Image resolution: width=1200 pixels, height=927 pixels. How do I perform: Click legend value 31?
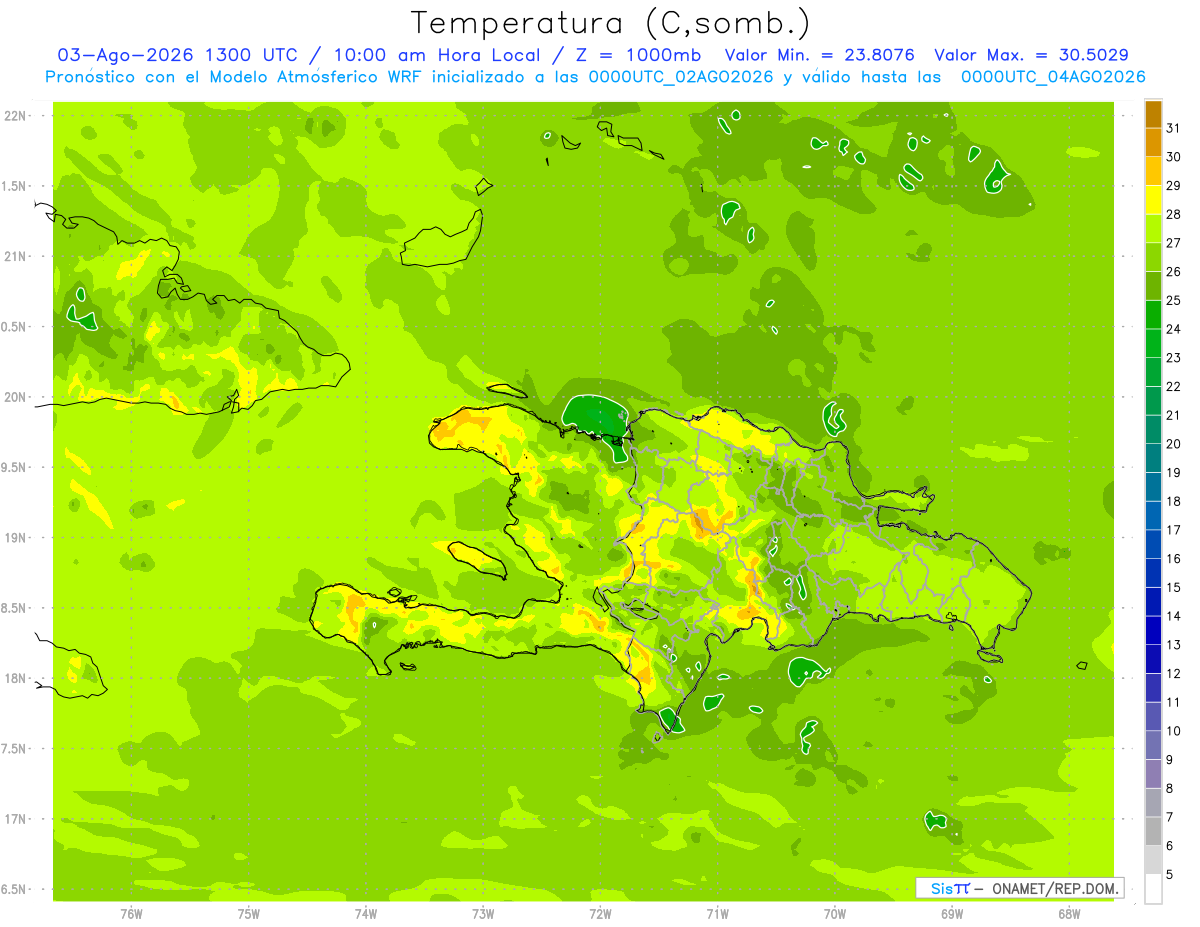tap(1174, 128)
